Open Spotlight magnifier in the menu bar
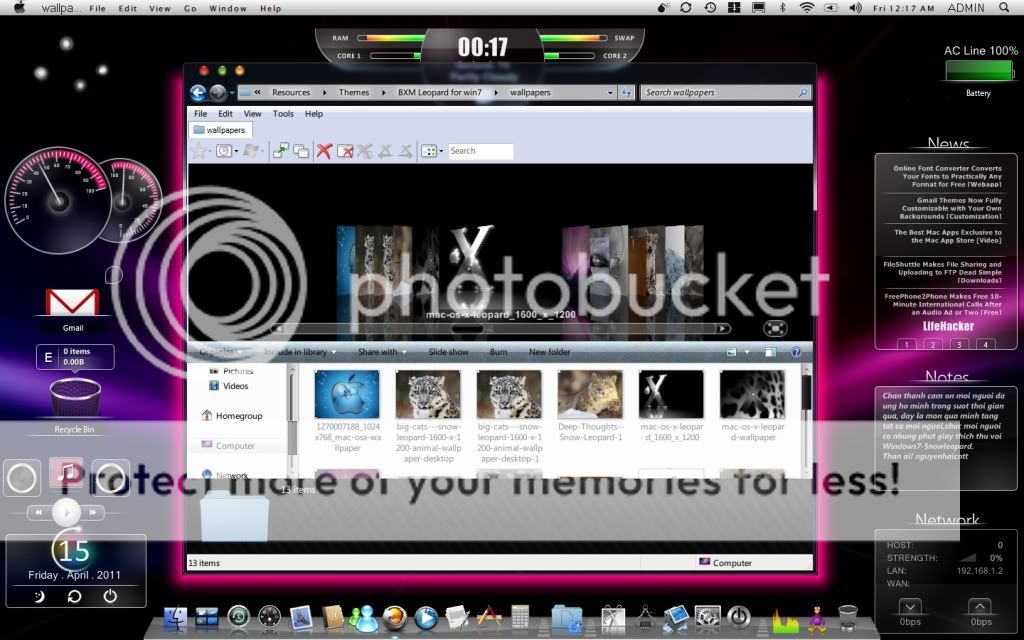This screenshot has height=640, width=1024. [x=1004, y=8]
